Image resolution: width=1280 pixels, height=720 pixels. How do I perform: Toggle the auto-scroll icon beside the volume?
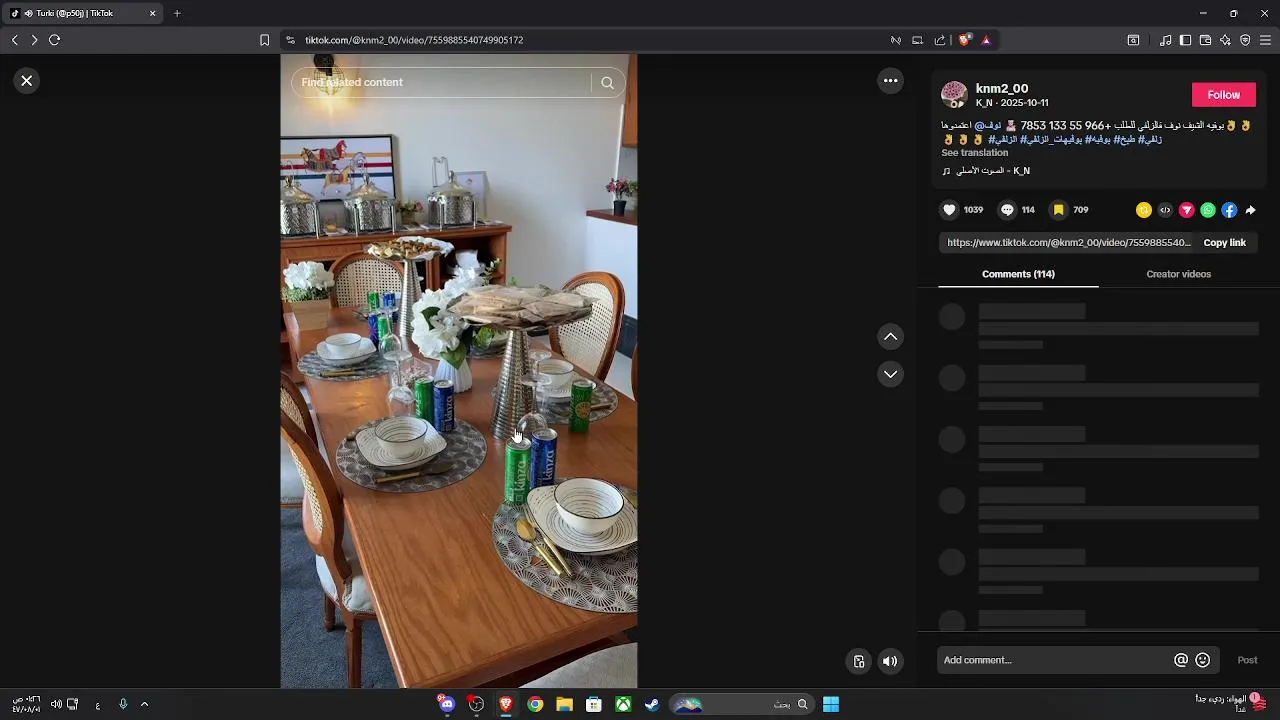tap(859, 661)
